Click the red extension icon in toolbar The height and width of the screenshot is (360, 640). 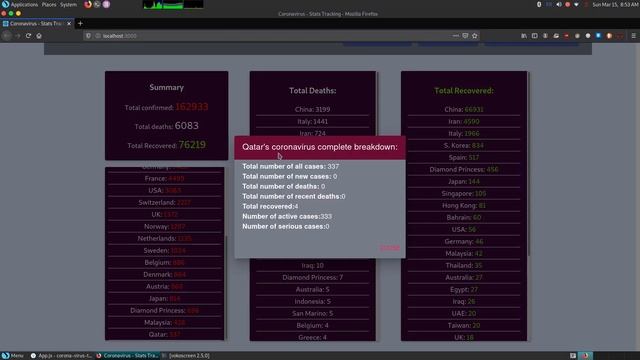click(x=567, y=36)
